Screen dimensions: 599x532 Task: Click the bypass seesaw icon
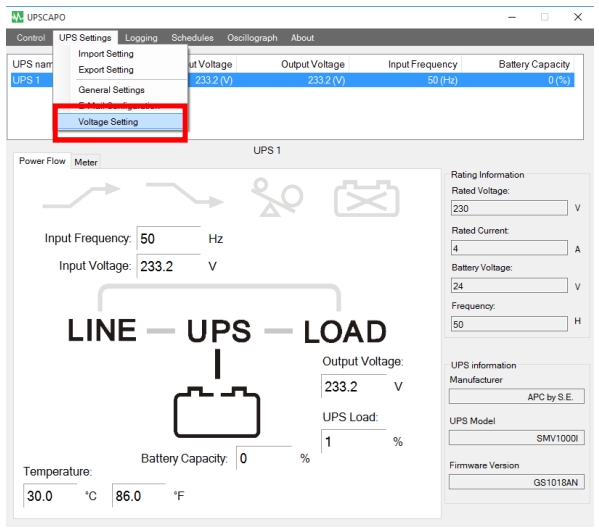277,197
